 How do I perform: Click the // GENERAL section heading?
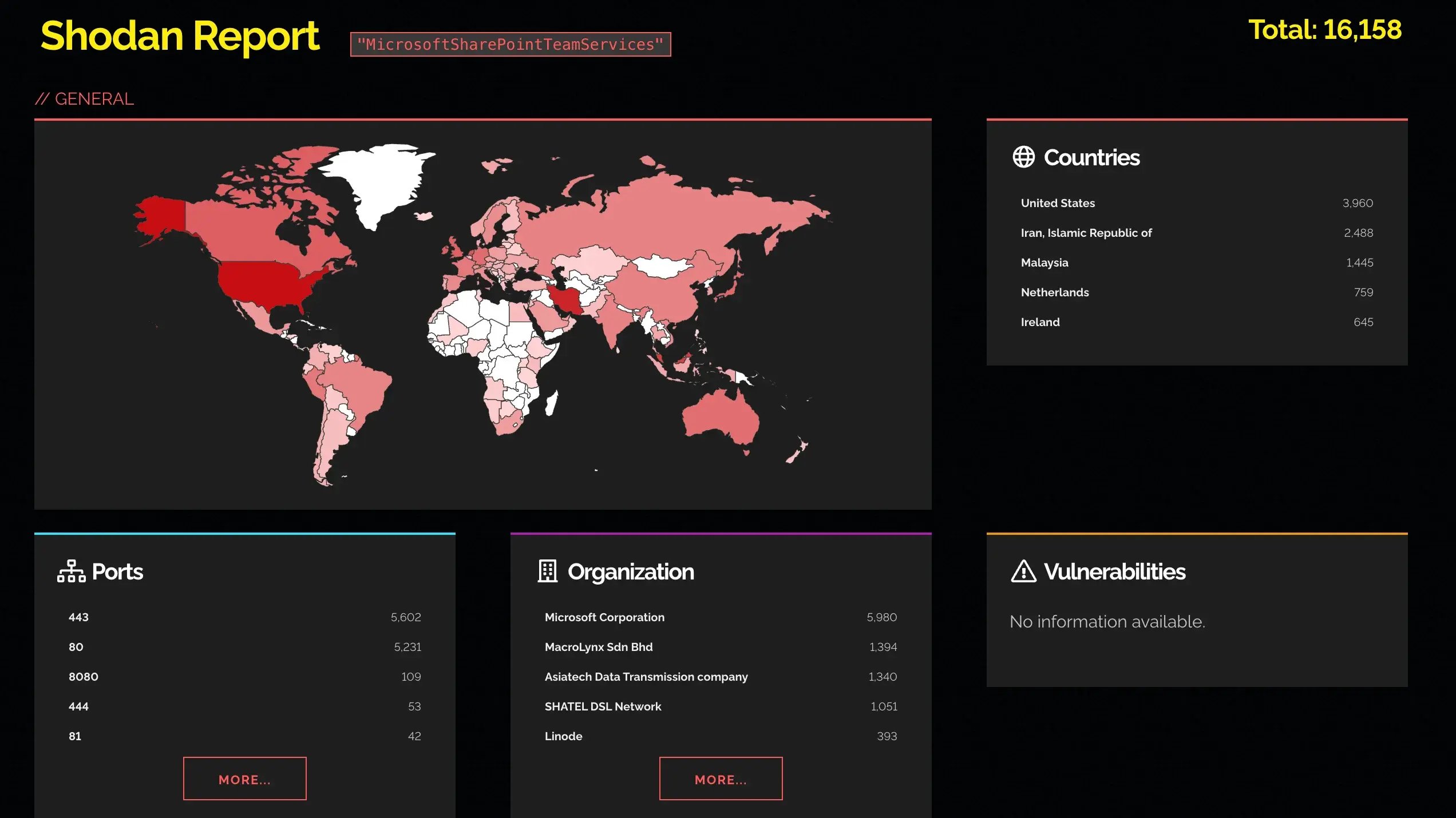tap(85, 99)
